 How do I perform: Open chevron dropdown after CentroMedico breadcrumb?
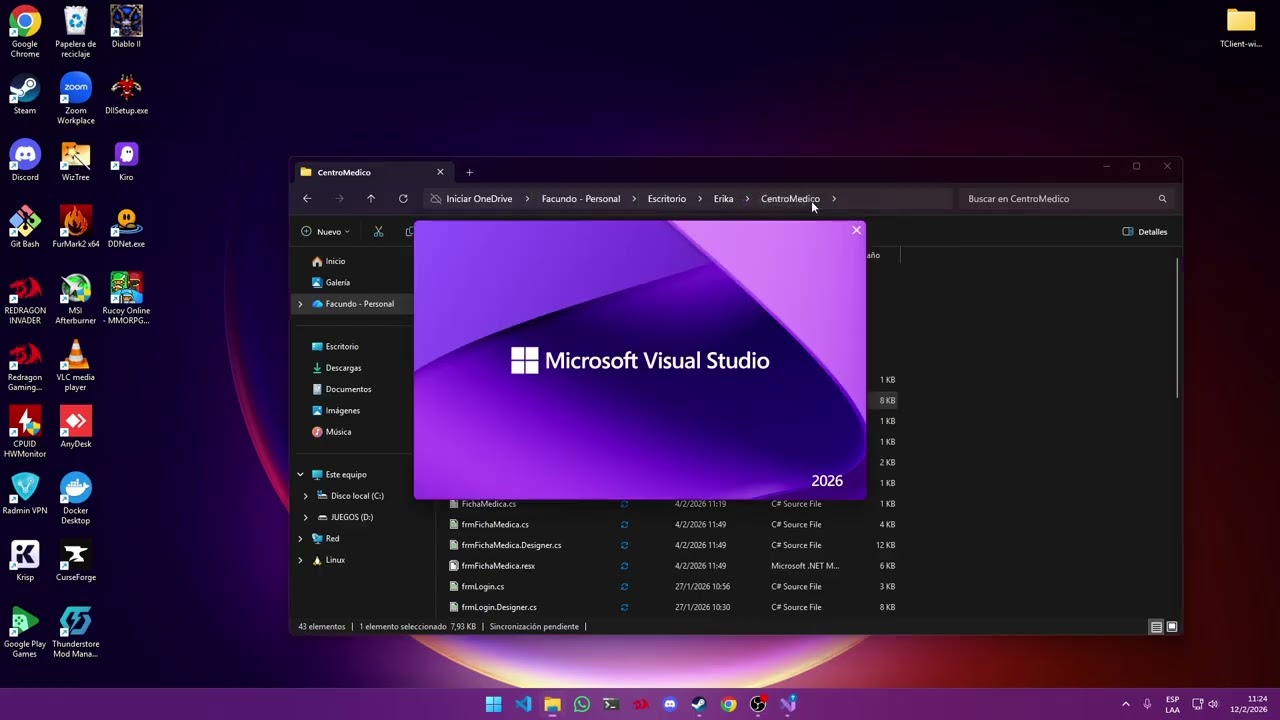click(x=833, y=199)
